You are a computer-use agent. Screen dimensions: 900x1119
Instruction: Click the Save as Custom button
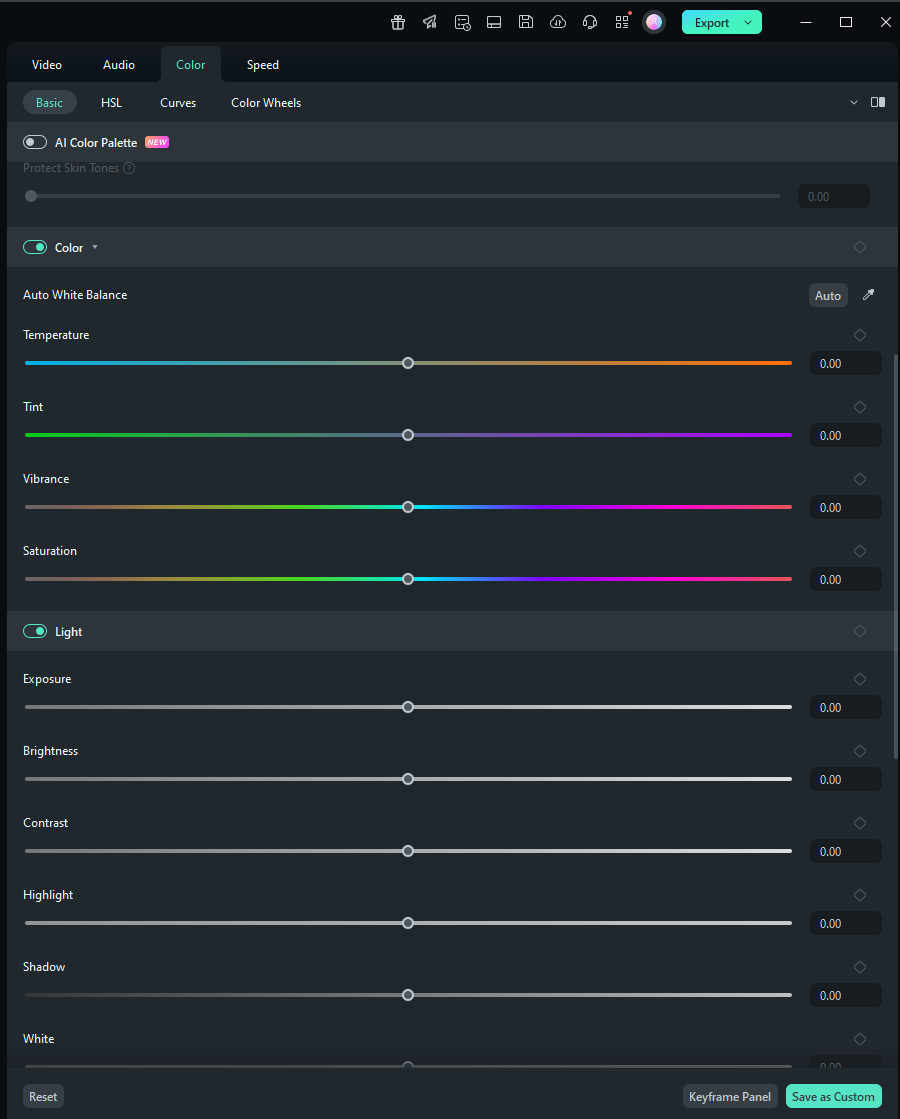tap(833, 1097)
